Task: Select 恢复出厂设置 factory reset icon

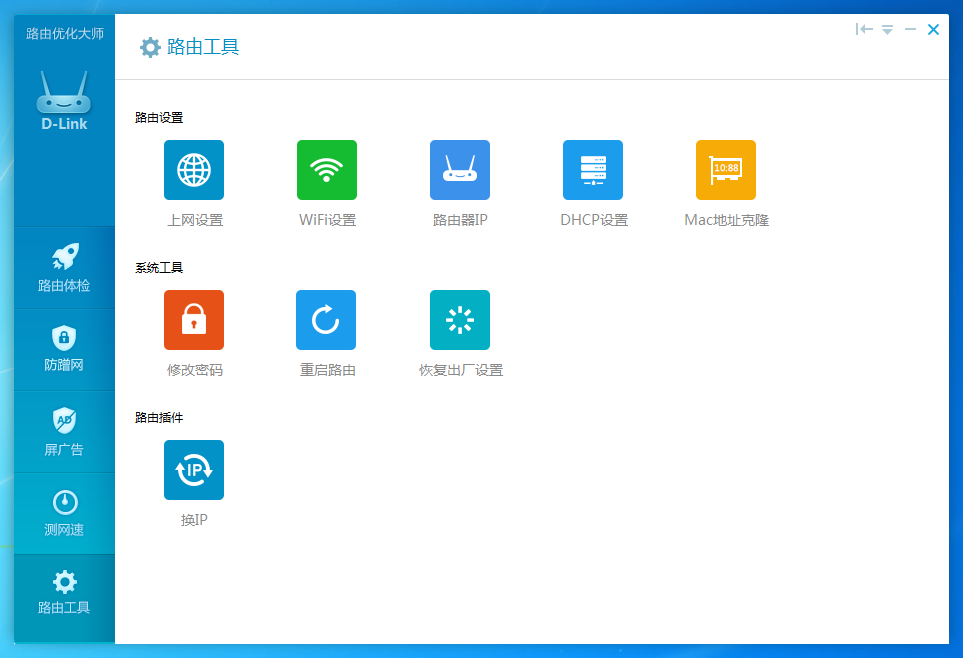Action: point(460,320)
